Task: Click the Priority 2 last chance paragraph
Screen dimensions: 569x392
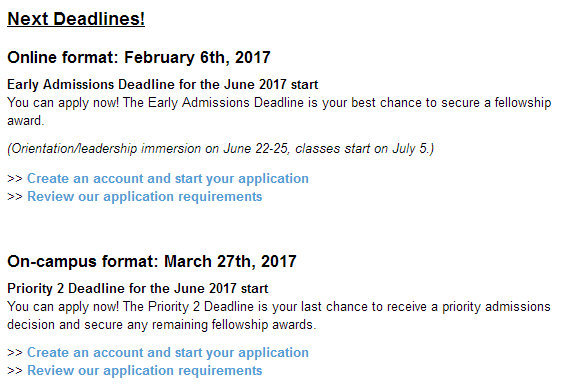Action: (x=279, y=315)
